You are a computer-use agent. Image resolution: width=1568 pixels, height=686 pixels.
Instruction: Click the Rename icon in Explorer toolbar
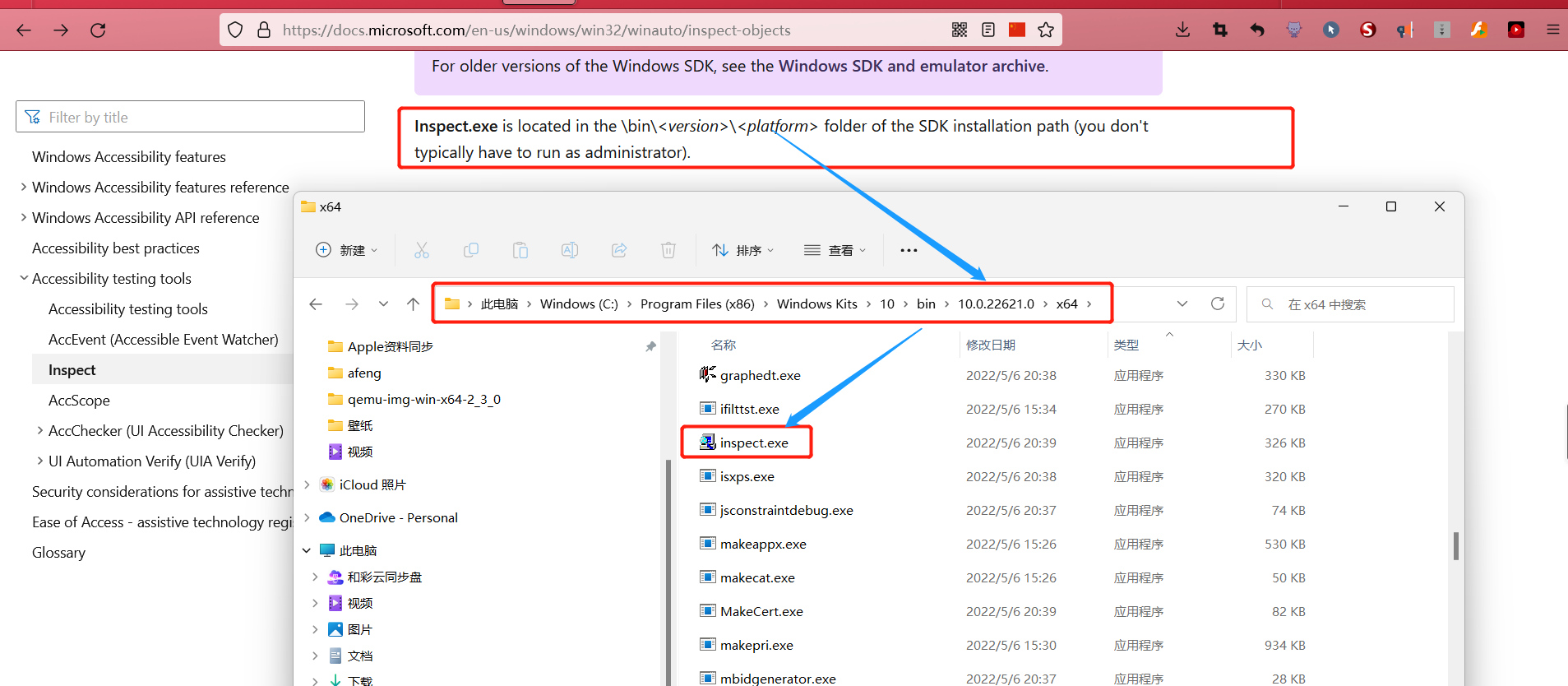pos(570,250)
